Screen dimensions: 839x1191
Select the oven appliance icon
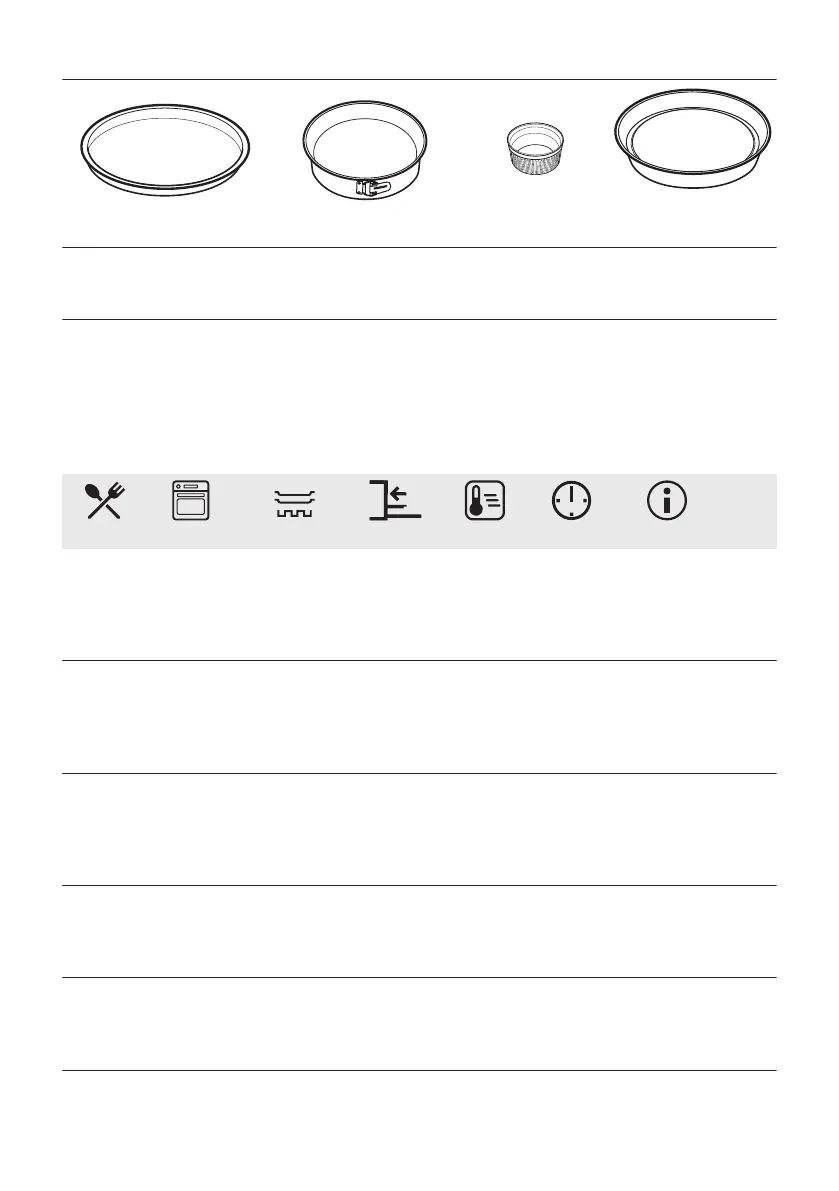pos(191,501)
